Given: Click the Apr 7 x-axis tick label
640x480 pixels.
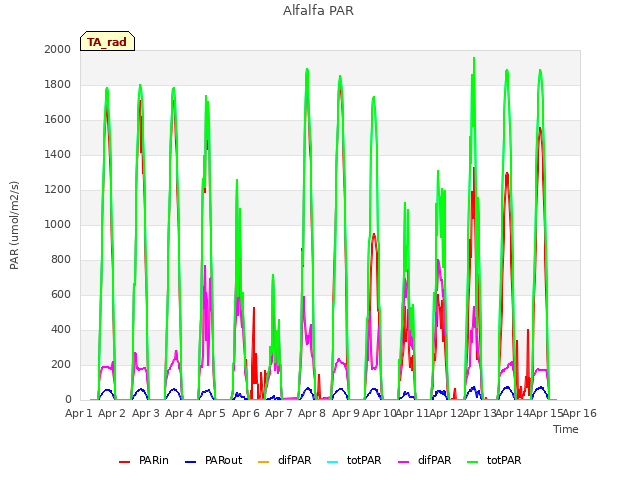Looking at the screenshot, I should (279, 413).
